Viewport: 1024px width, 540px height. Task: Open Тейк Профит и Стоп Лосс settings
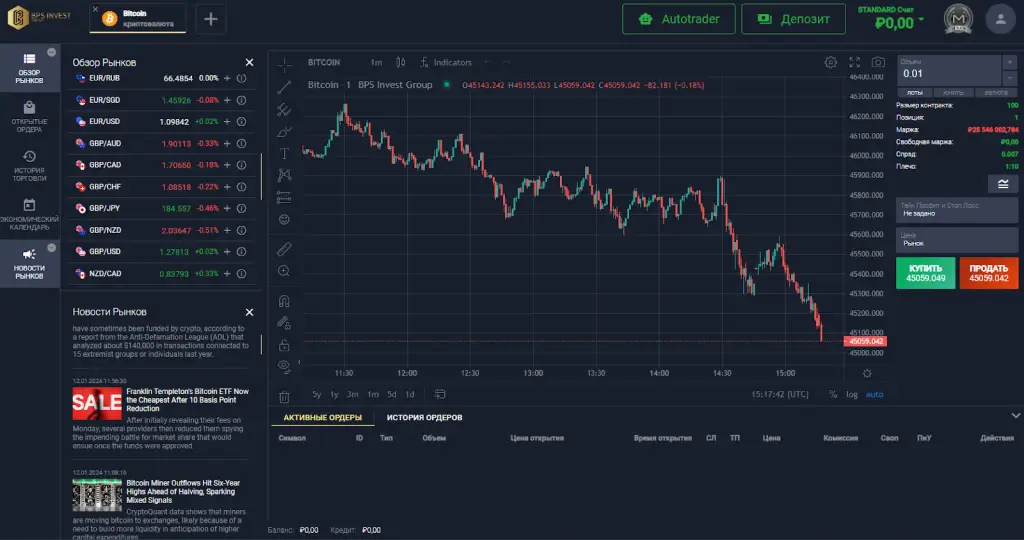[x=957, y=210]
